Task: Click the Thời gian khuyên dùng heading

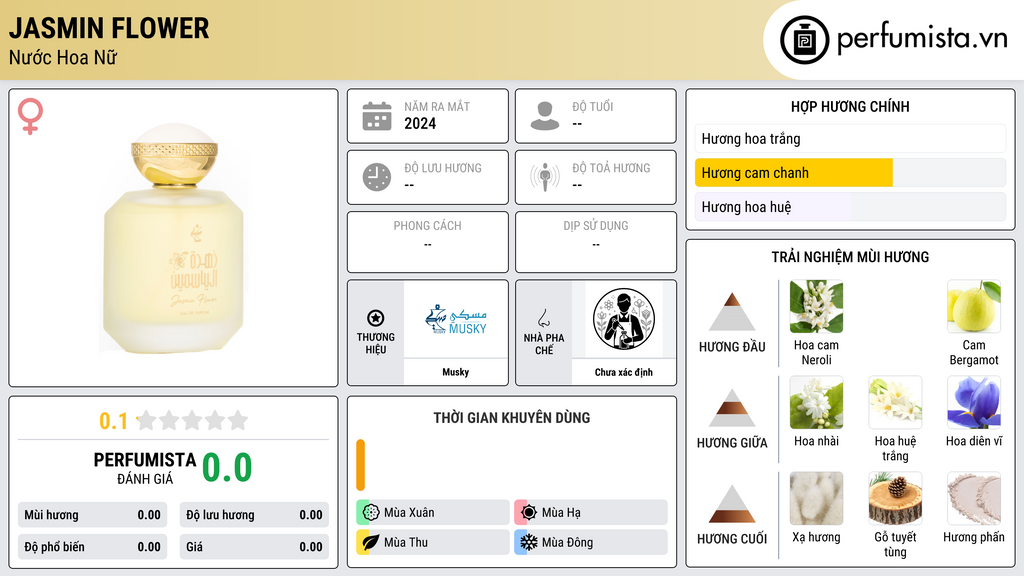Action: 512,418
